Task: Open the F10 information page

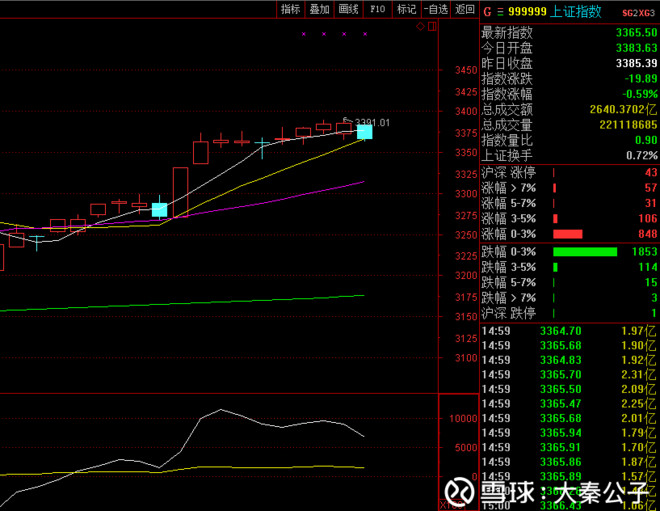Action: coord(378,9)
